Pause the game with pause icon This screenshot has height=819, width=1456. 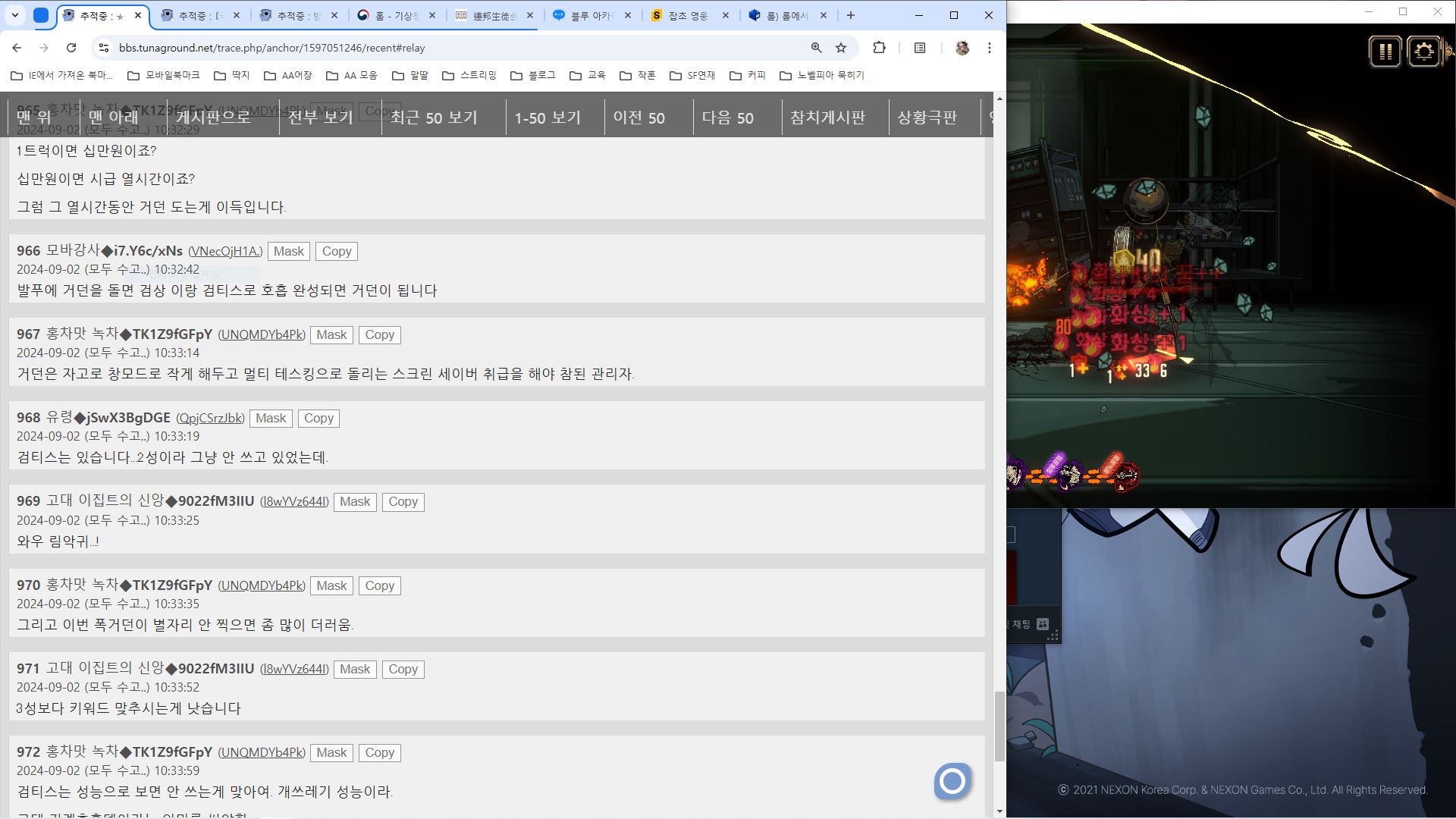1385,52
